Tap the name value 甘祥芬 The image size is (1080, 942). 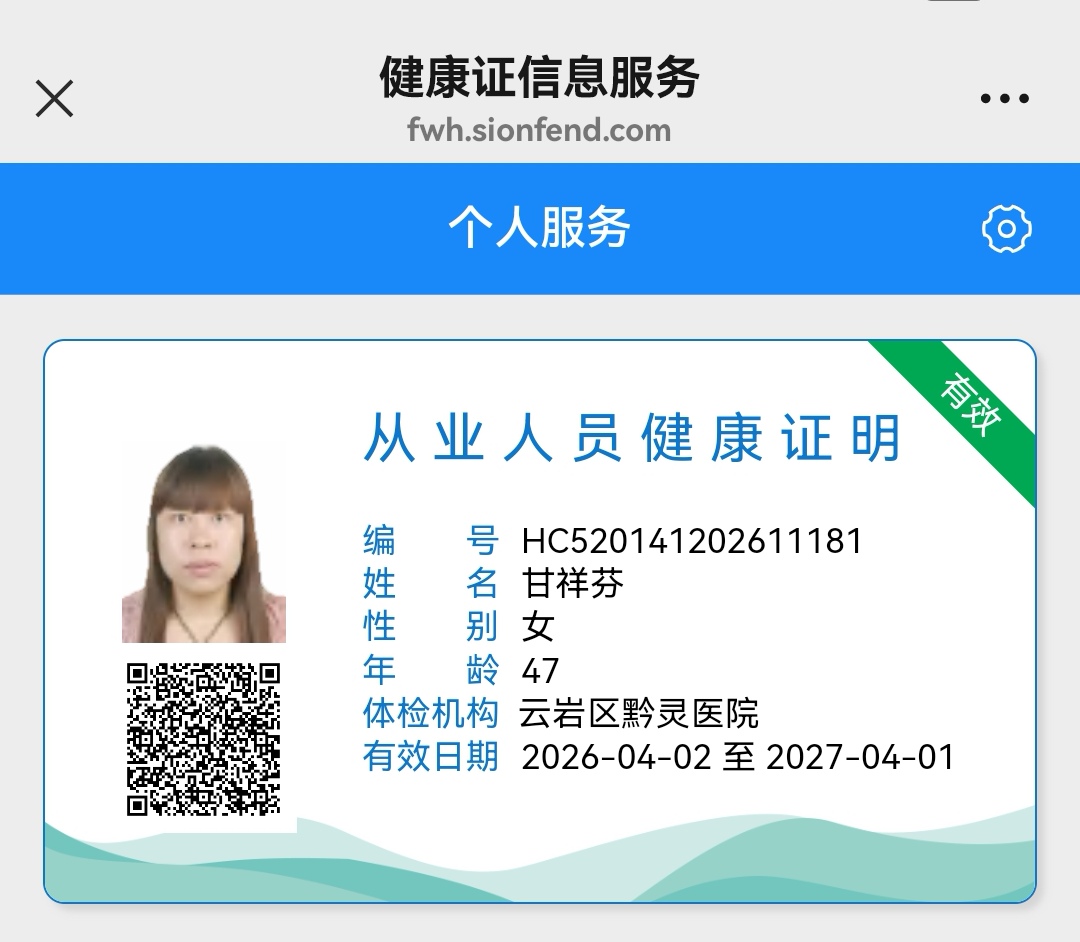tap(573, 584)
